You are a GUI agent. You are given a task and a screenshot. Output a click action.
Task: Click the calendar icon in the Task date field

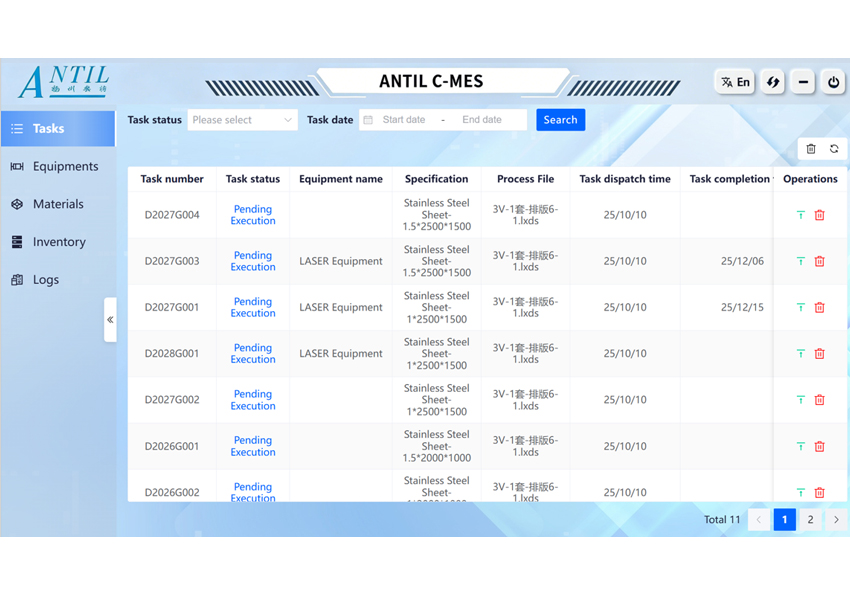368,120
